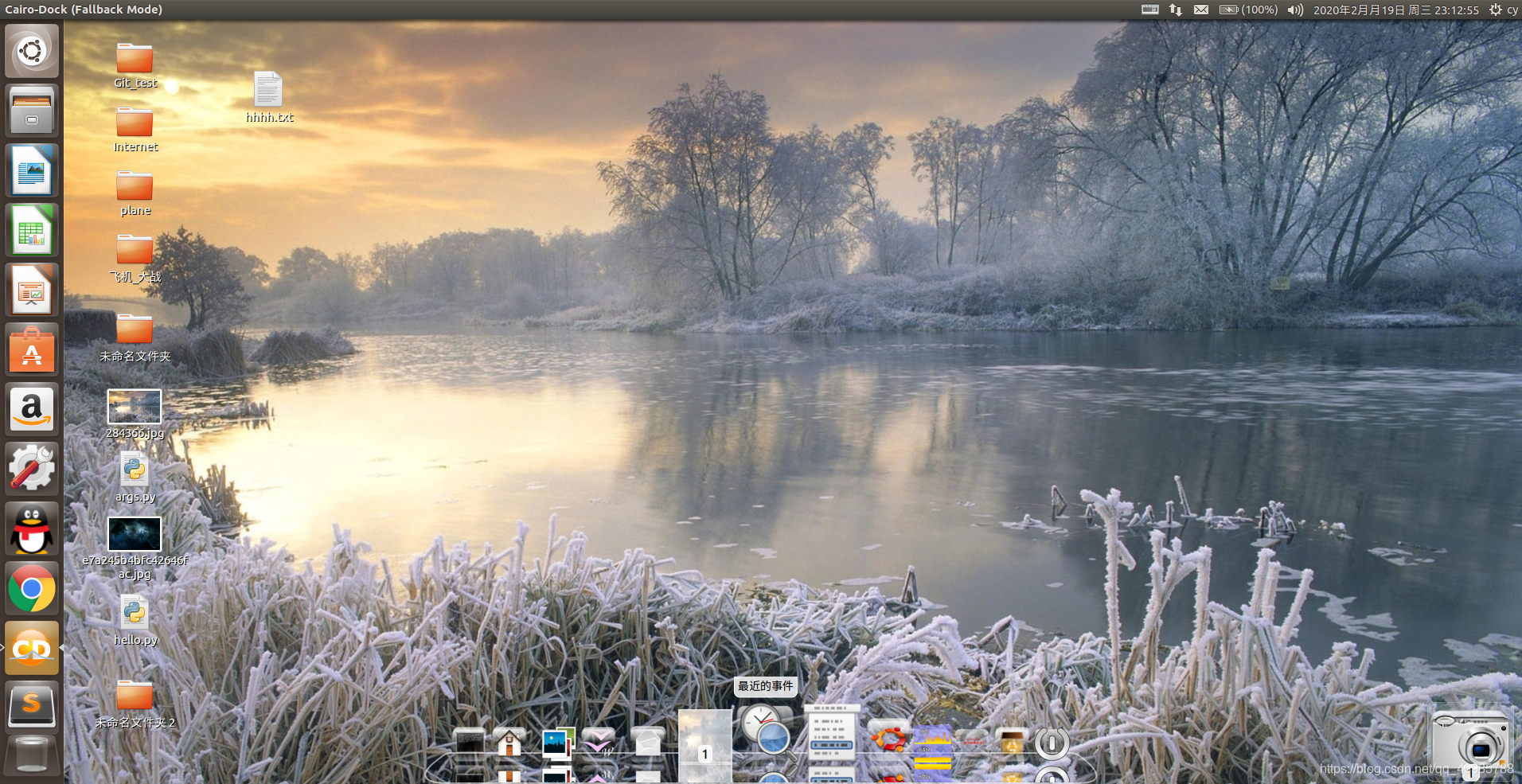This screenshot has height=784, width=1522.
Task: Select args.py Python file on desktop
Action: click(x=135, y=478)
